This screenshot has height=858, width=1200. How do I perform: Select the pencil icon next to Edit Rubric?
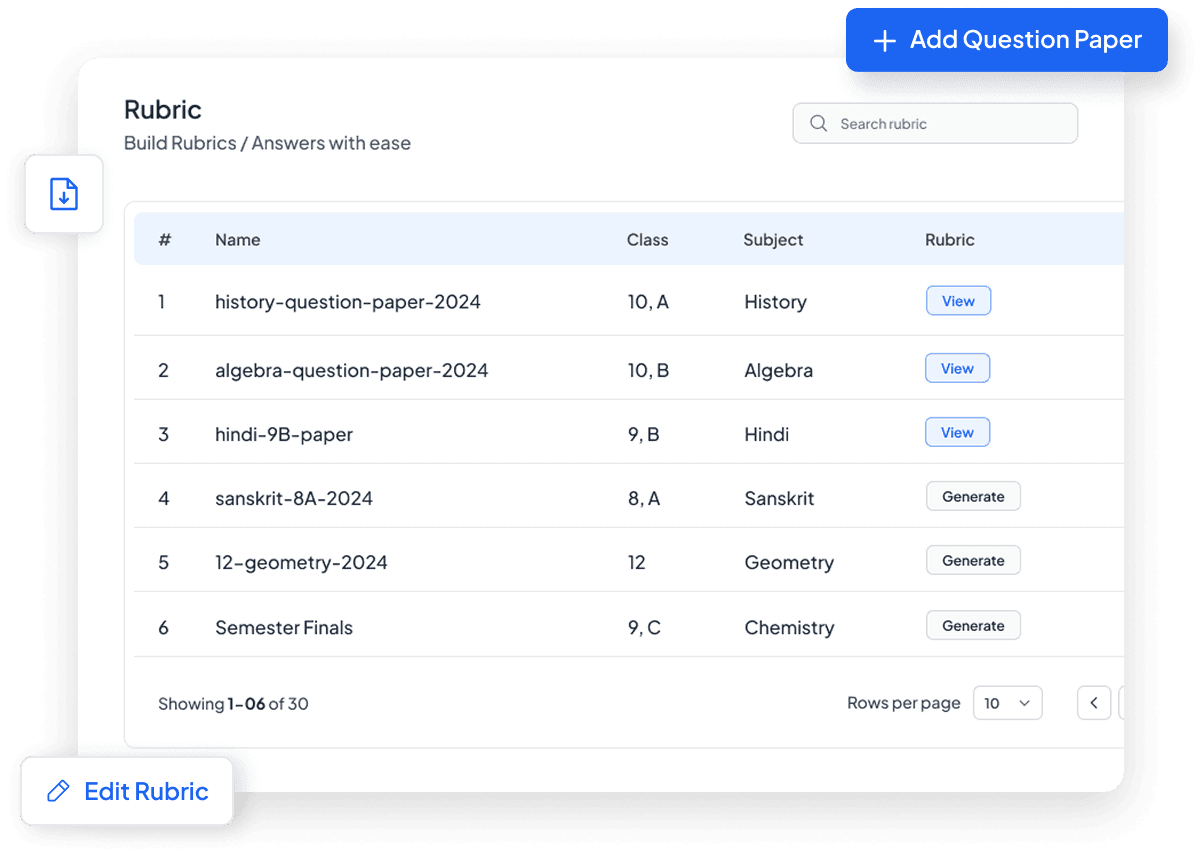pyautogui.click(x=60, y=791)
